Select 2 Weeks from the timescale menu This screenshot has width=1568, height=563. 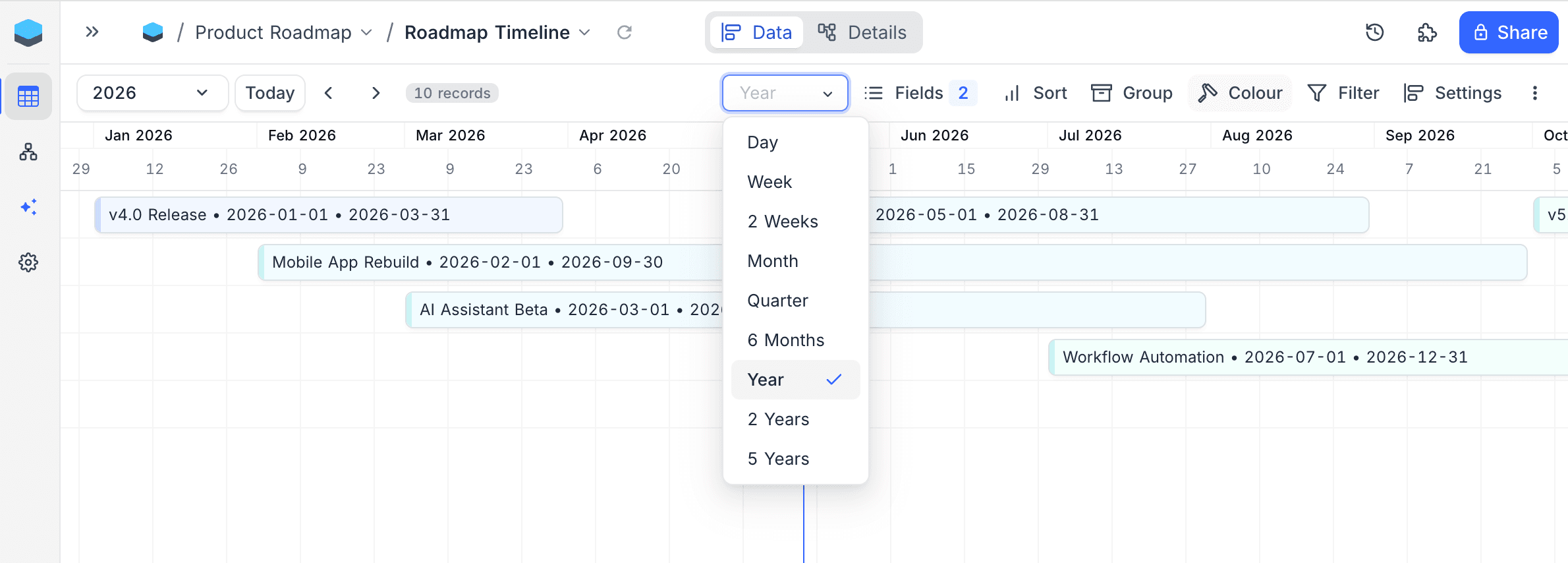pyautogui.click(x=796, y=222)
